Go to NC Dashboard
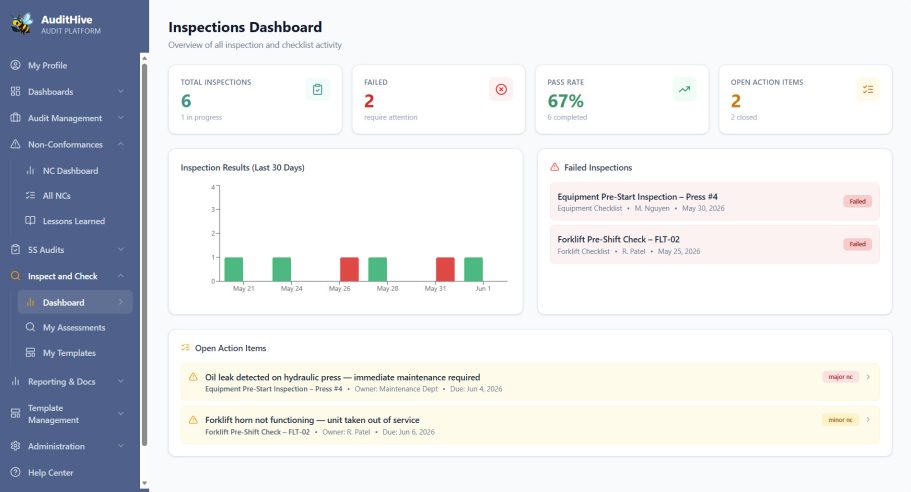 pos(70,170)
